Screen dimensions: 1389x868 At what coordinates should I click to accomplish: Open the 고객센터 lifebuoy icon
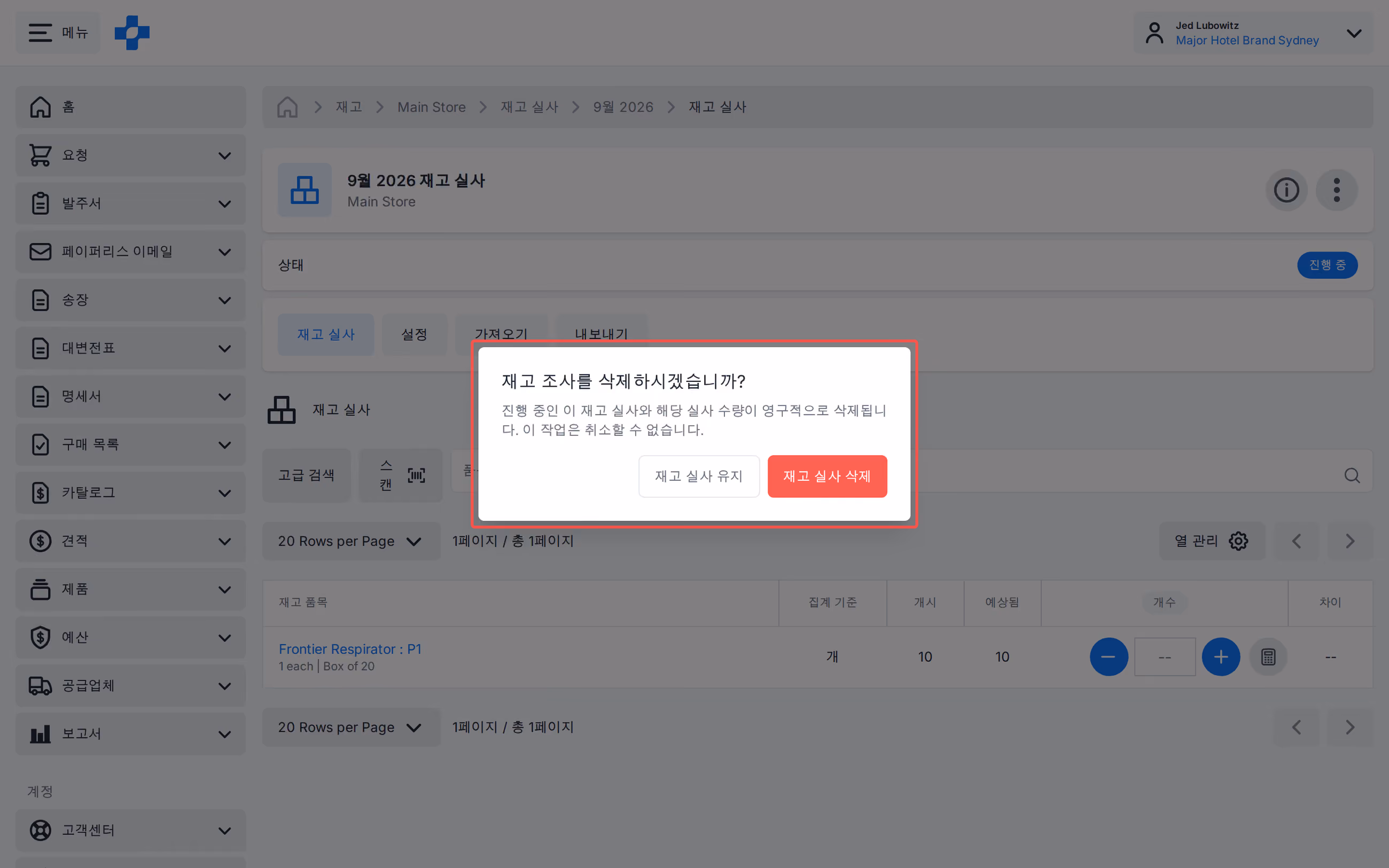40,830
